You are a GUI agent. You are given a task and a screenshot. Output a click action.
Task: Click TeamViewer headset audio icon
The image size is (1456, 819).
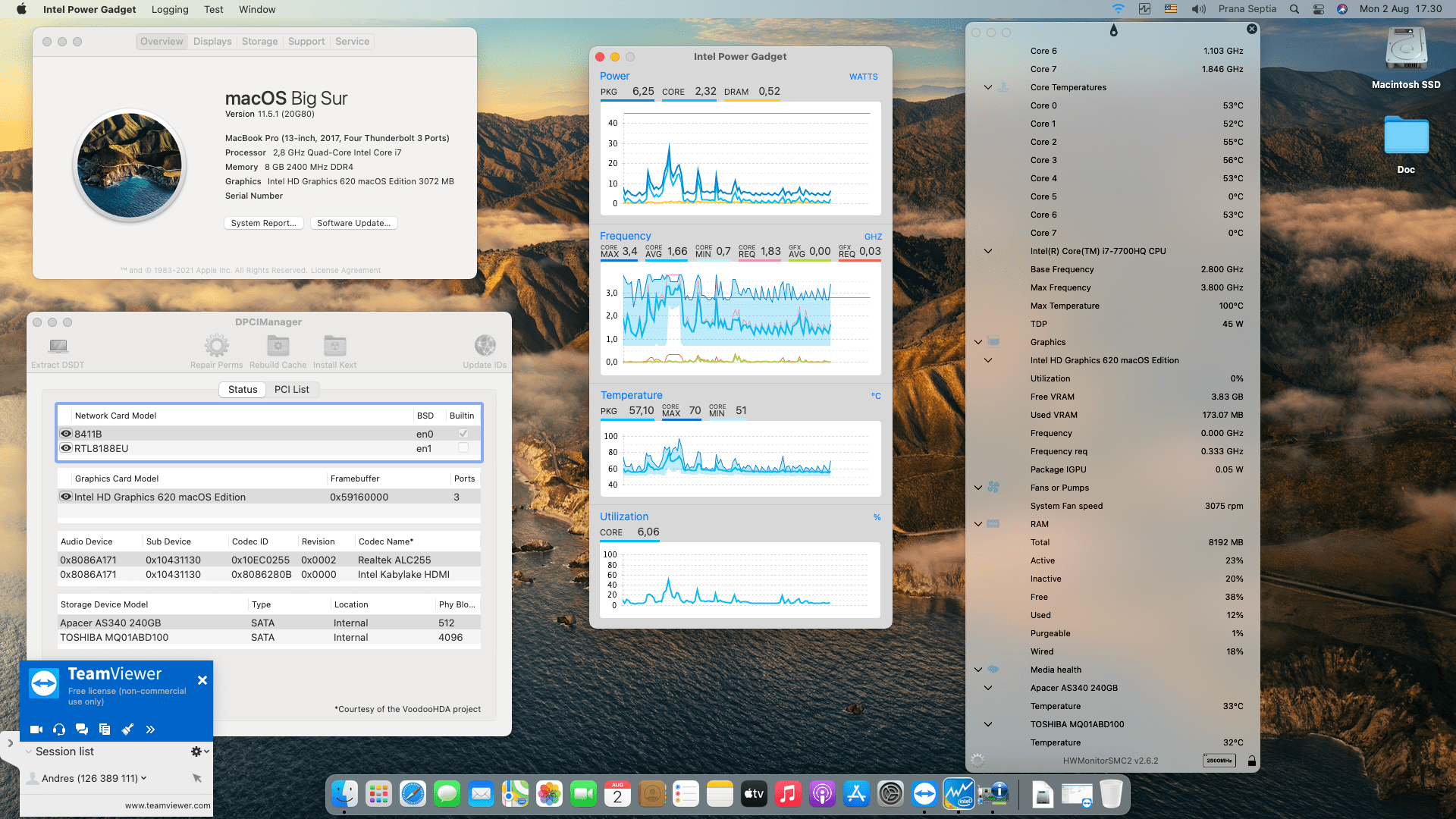coord(59,730)
